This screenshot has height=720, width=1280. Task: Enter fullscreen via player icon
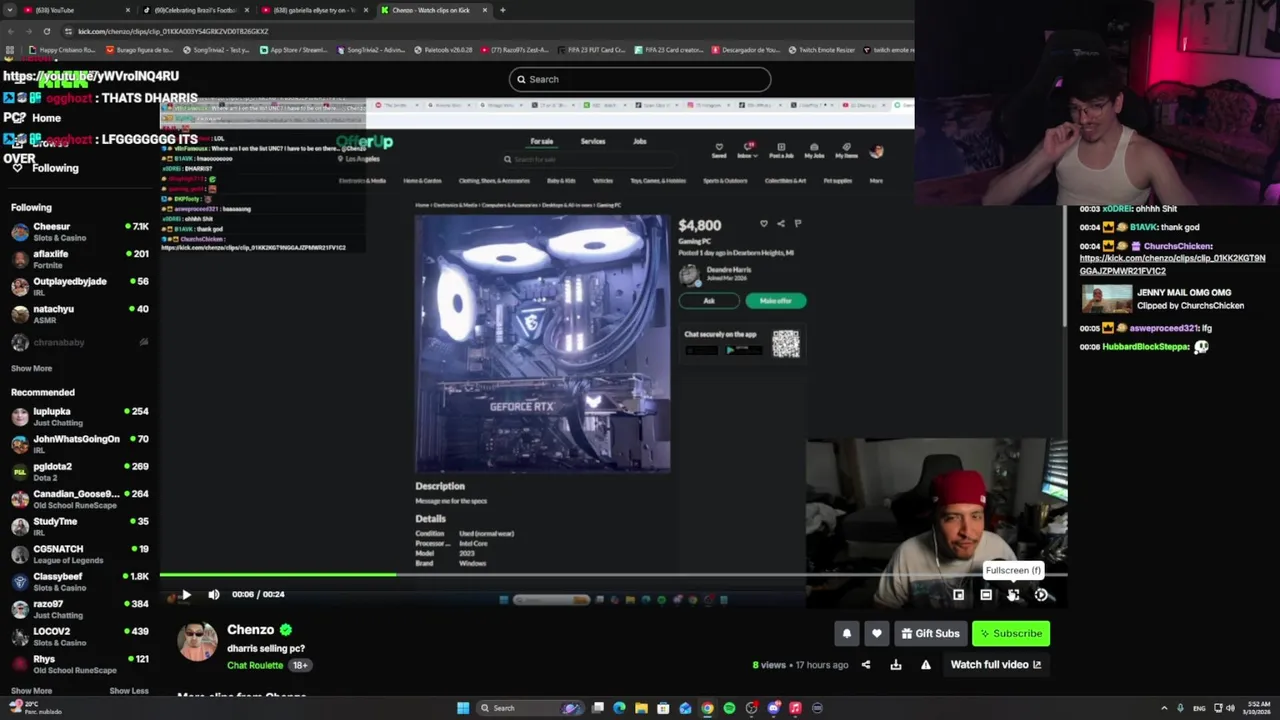tap(1013, 595)
